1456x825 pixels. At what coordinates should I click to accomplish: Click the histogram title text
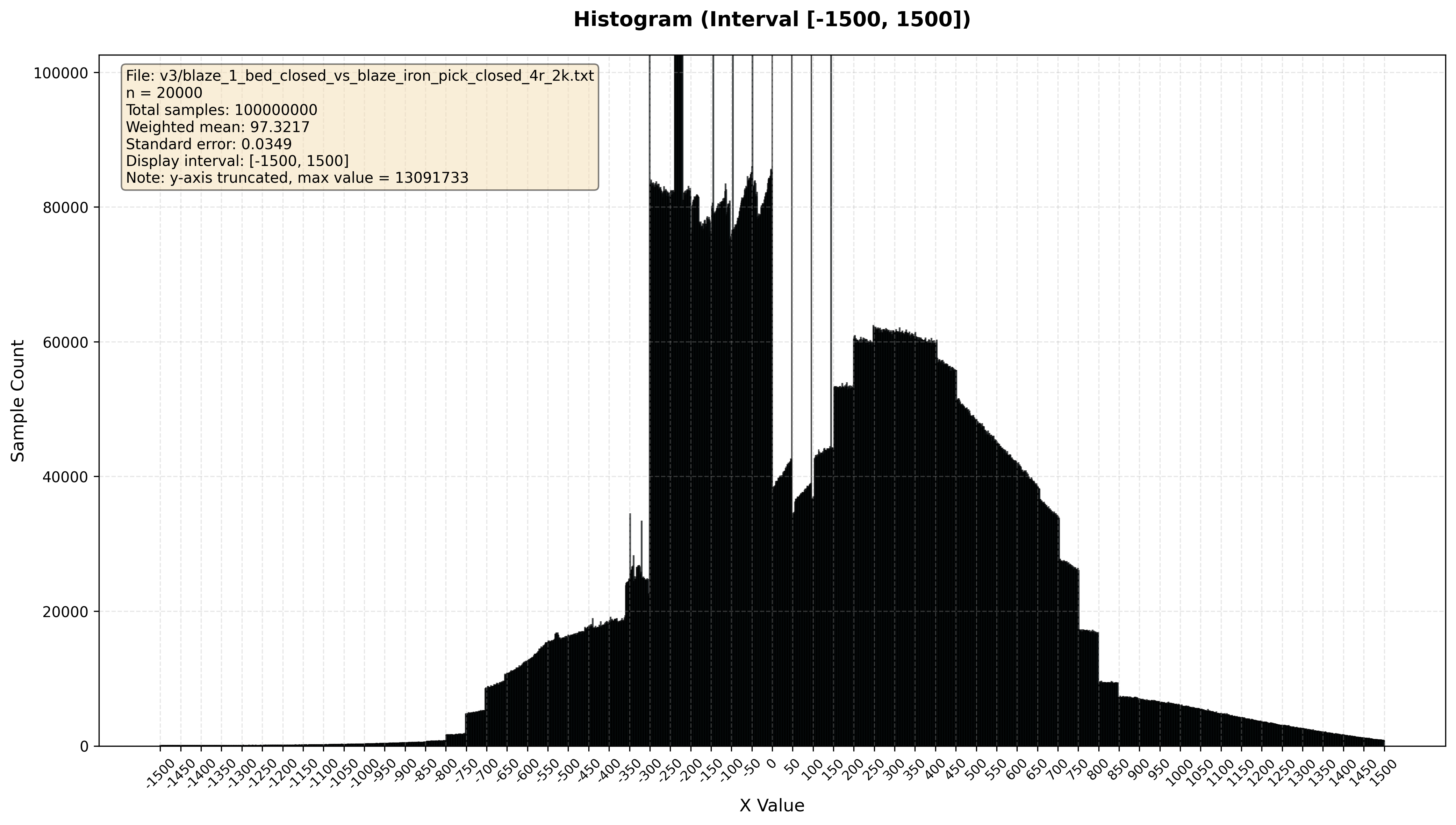pos(772,20)
